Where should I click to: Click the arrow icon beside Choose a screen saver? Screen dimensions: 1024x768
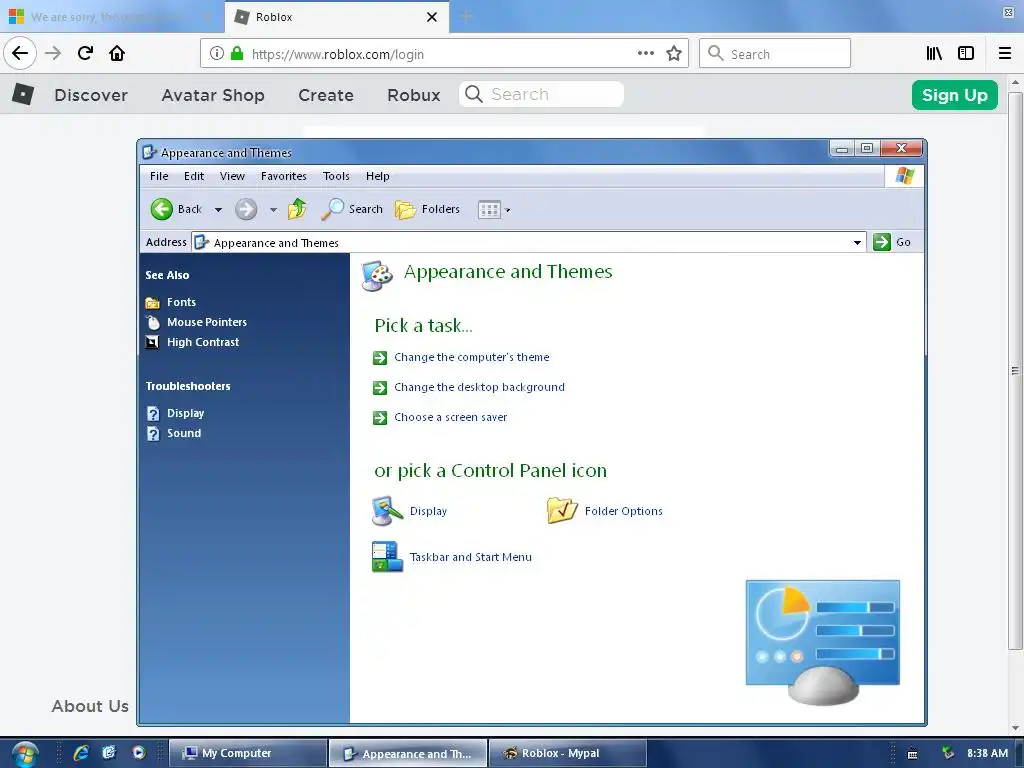[x=379, y=418]
